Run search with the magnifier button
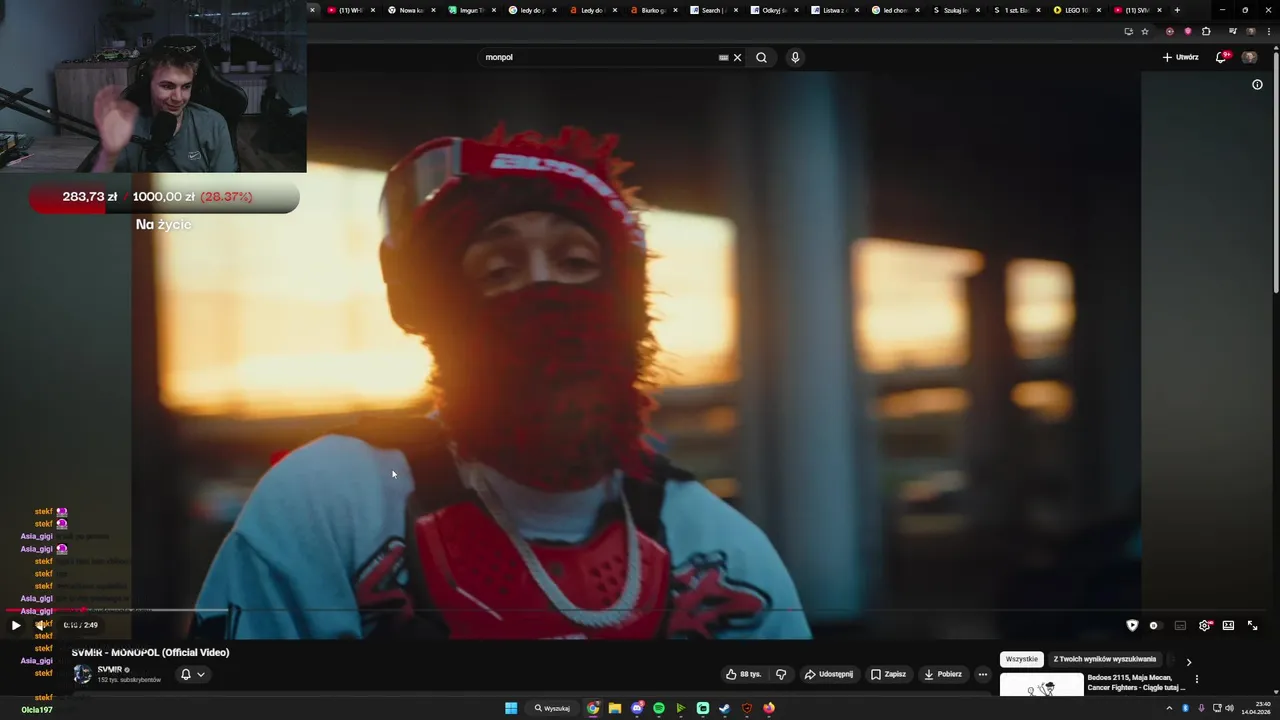 [761, 57]
